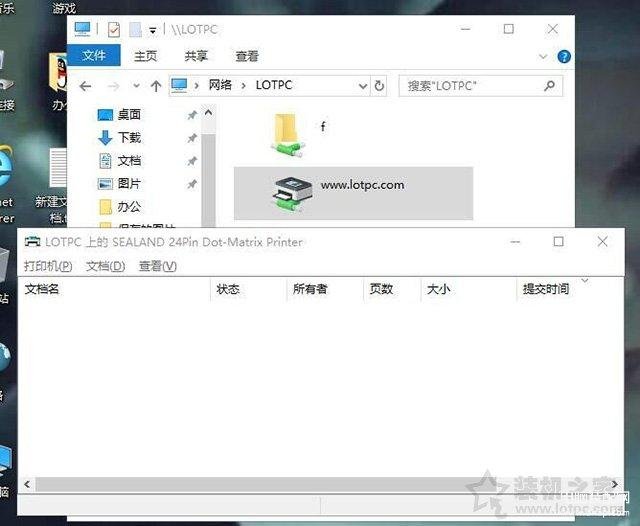
Task: Click the computer icon in Explorer title bar
Action: click(x=82, y=29)
